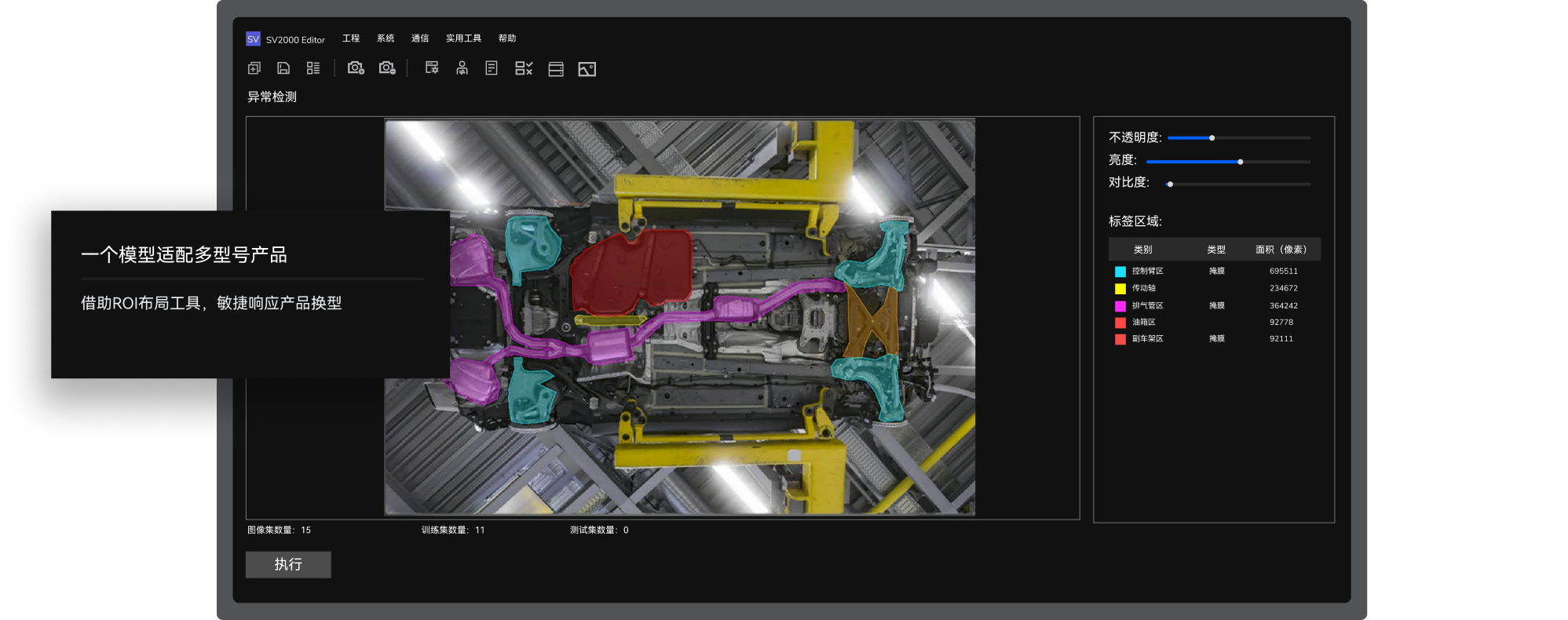Open the 工程 menu
This screenshot has height=620, width=1568.
(351, 38)
